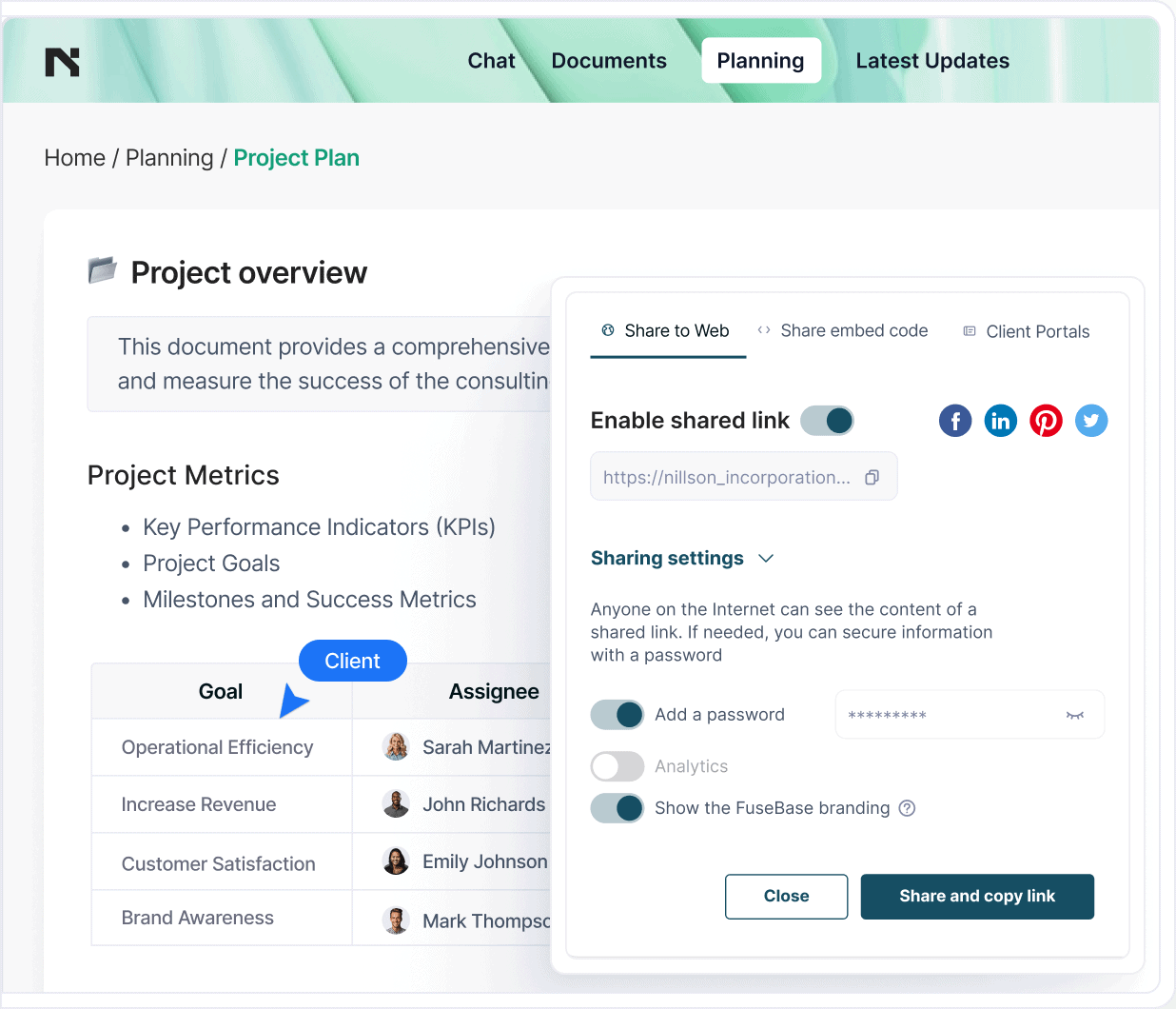Open the Documents menu item
The height and width of the screenshot is (1009, 1176).
[x=609, y=61]
